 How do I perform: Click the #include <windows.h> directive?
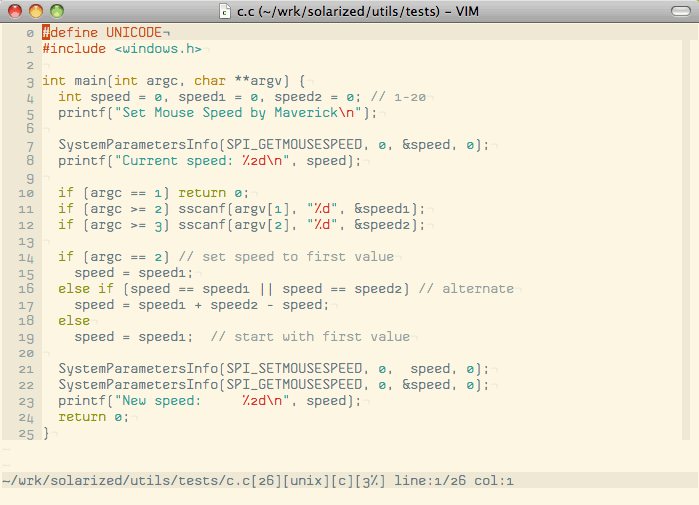point(122,49)
